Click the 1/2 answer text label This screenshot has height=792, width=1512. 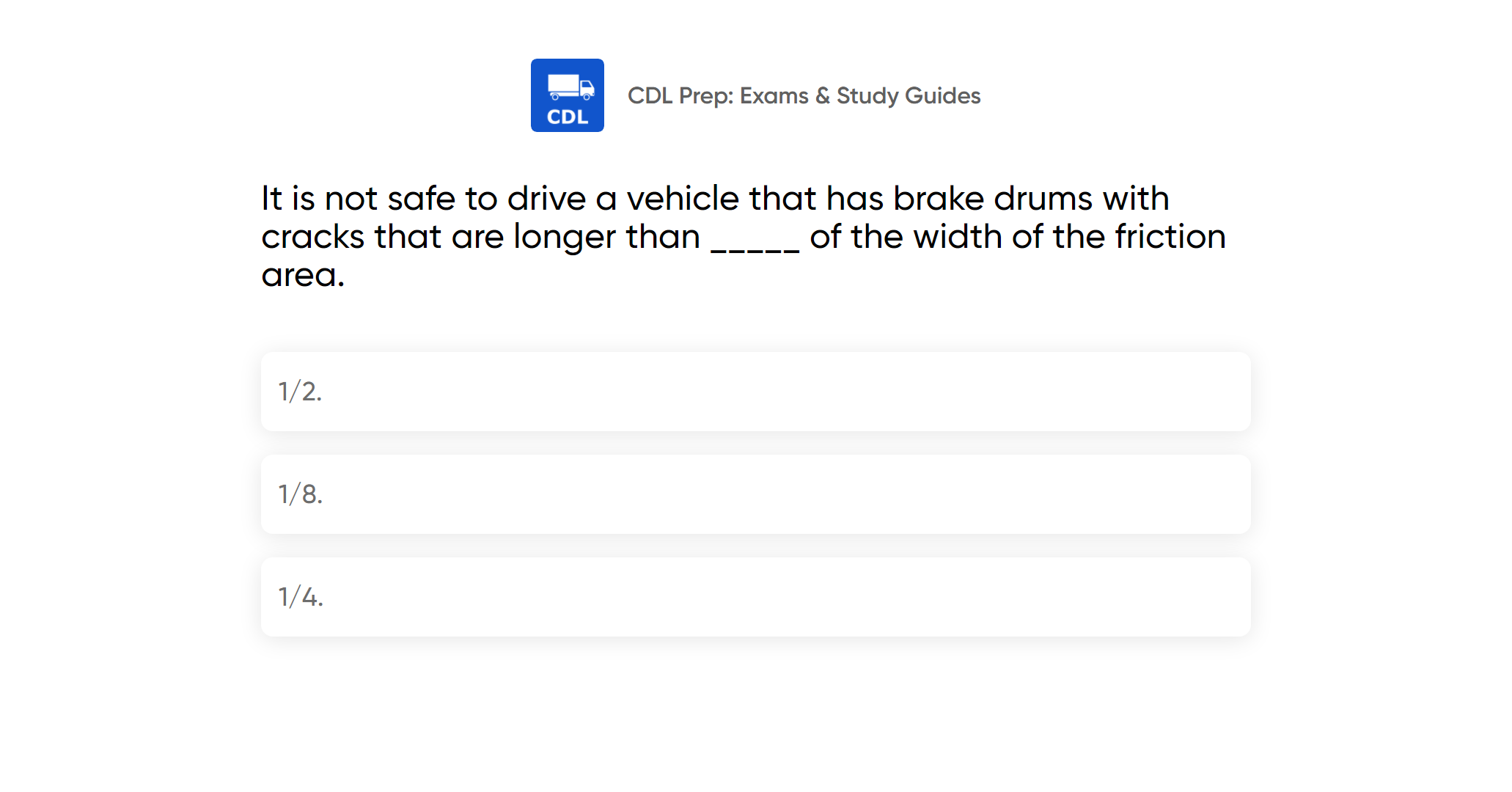(298, 392)
